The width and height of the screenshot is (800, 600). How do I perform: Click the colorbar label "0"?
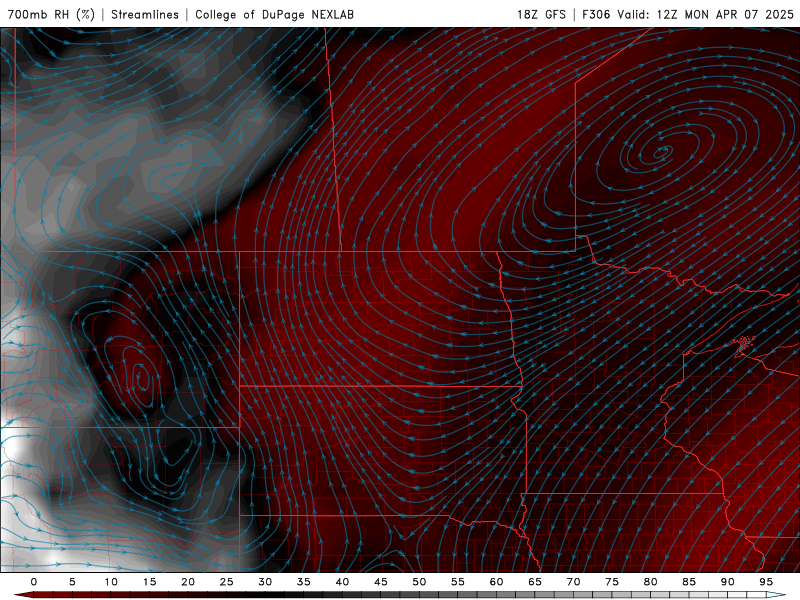(34, 582)
